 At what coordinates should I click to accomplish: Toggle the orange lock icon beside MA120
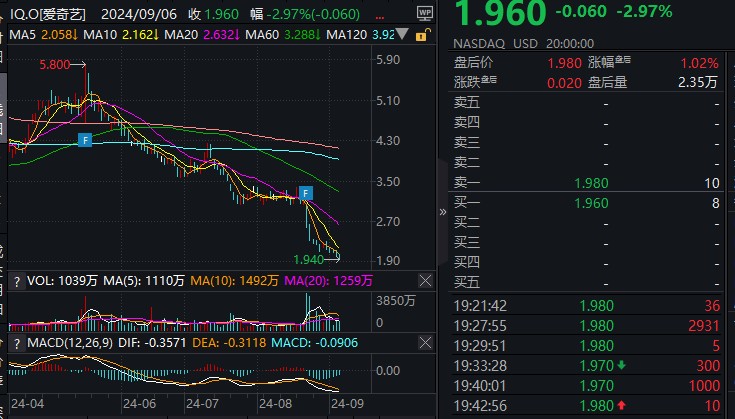point(422,35)
